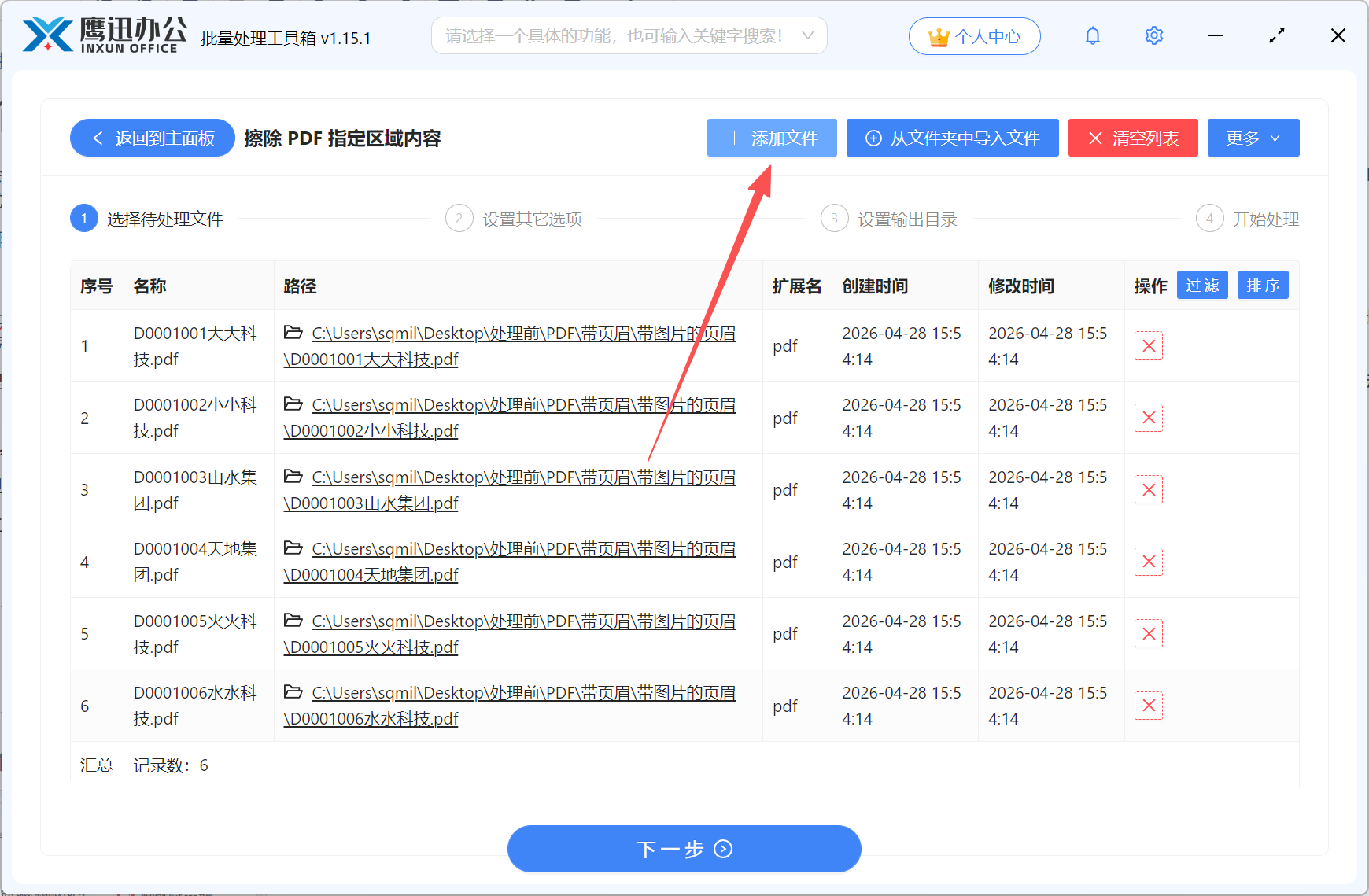
Task: Click the 扩展名 column header
Action: 796,286
